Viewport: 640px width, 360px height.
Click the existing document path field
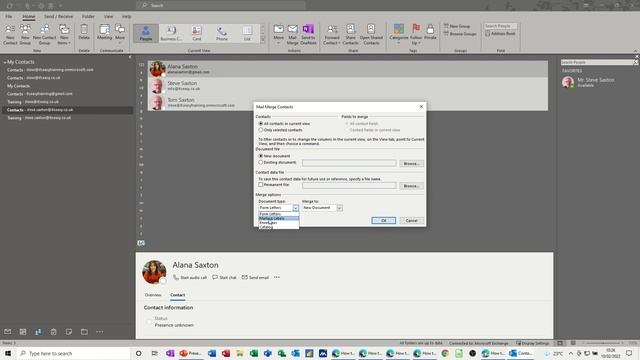coord(349,163)
